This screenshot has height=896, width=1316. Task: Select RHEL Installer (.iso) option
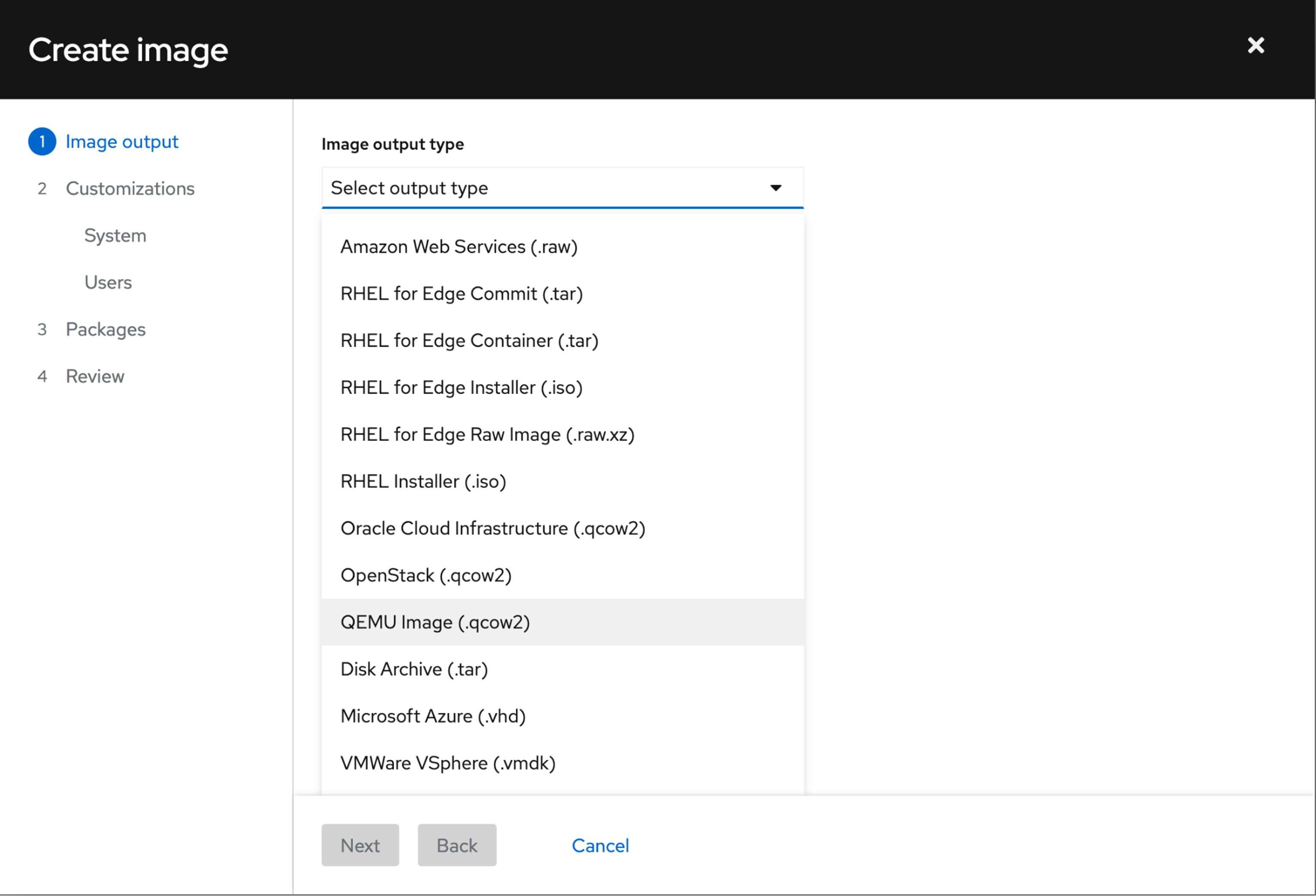(x=422, y=481)
